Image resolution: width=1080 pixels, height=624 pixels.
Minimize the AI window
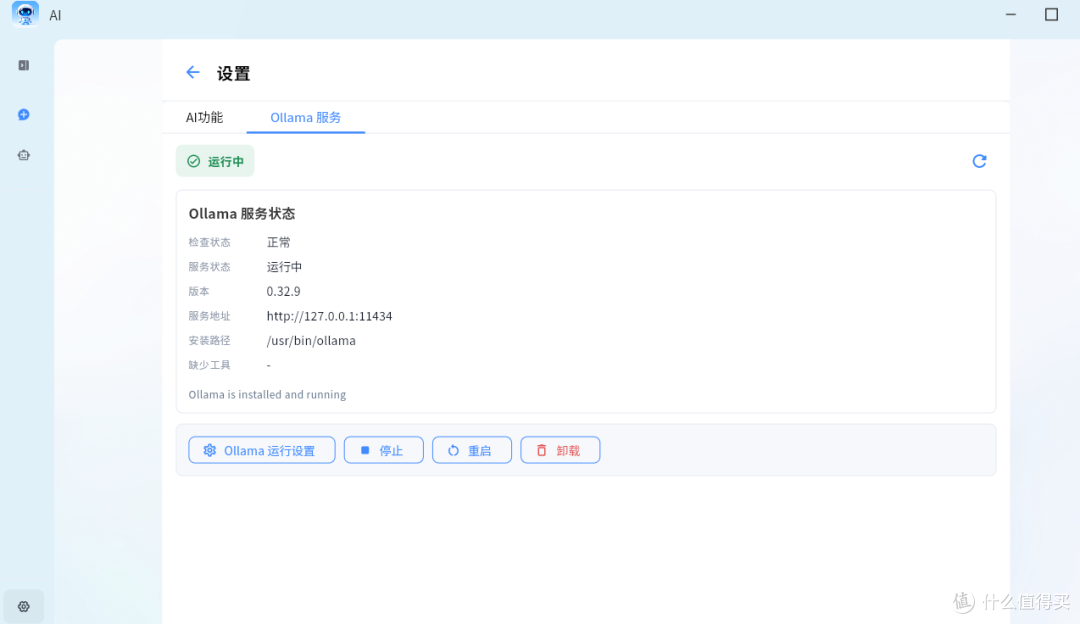(1010, 14)
